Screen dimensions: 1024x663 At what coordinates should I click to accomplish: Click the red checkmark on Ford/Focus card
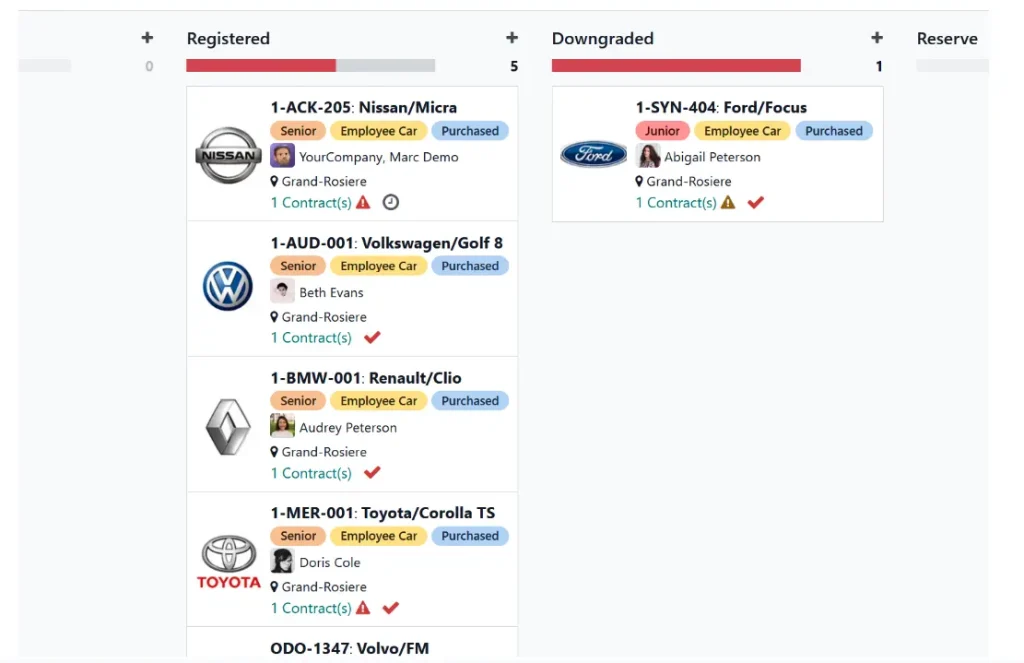[x=756, y=202]
